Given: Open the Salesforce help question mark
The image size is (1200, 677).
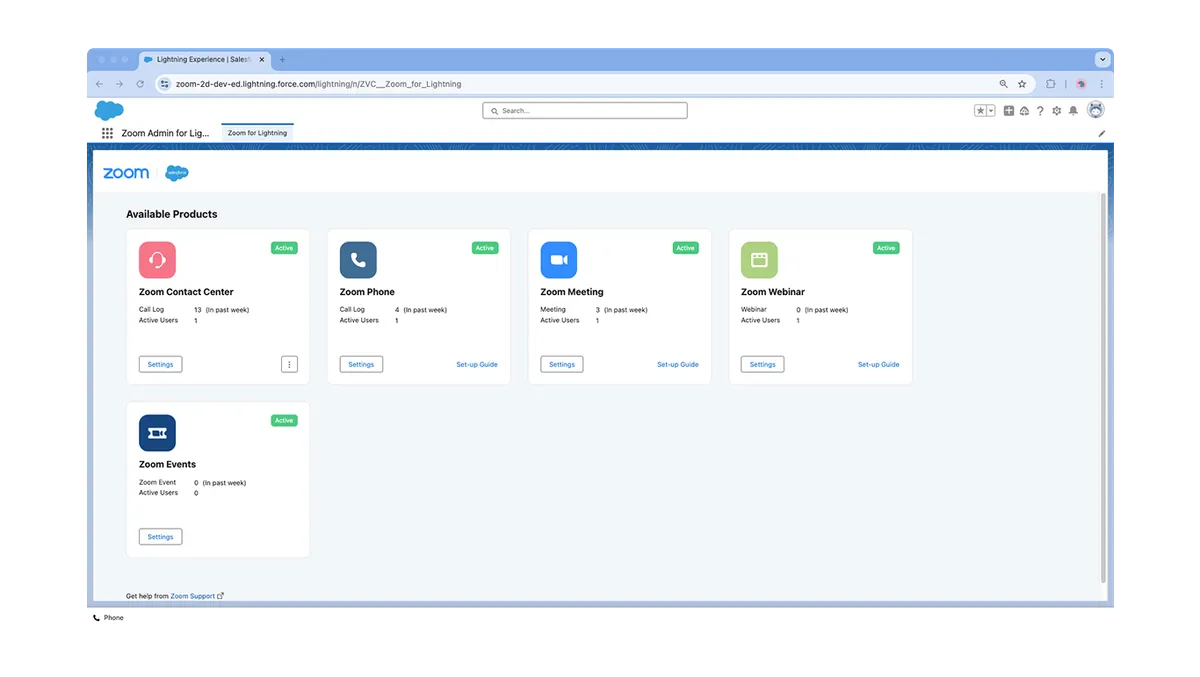Looking at the screenshot, I should (1040, 111).
